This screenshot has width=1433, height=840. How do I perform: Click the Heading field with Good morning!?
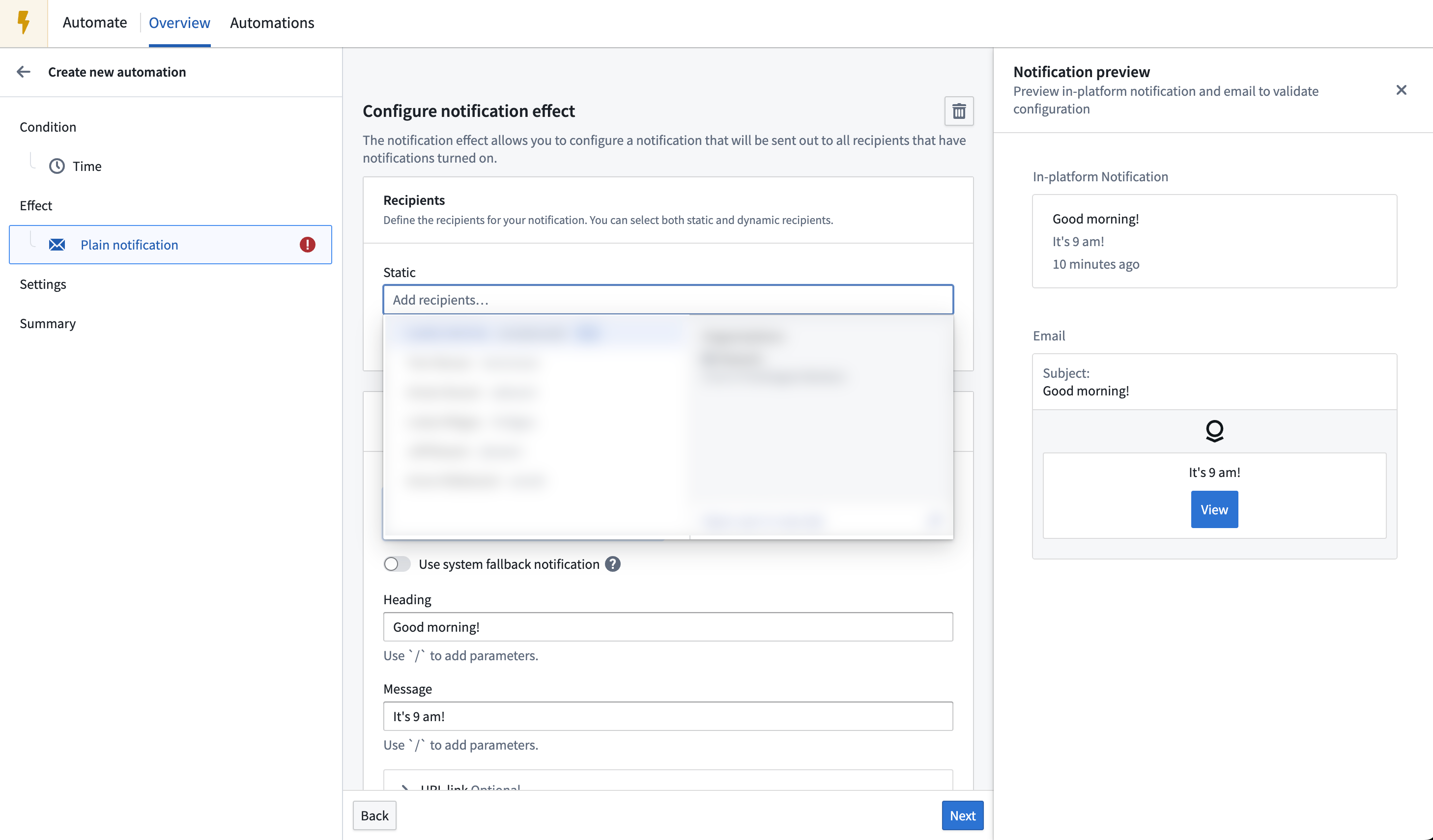(667, 626)
